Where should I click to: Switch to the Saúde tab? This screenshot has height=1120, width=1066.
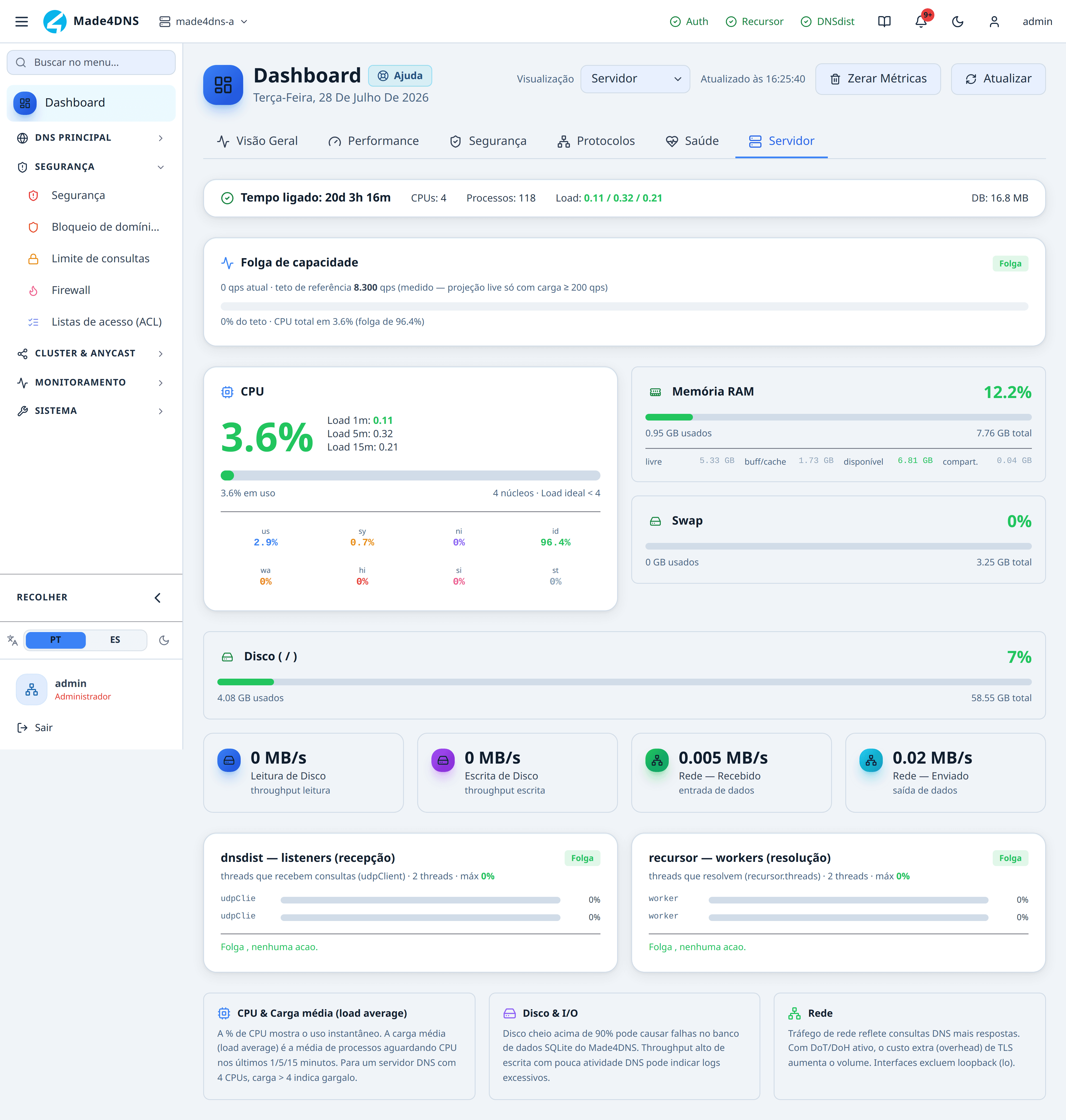pos(692,141)
